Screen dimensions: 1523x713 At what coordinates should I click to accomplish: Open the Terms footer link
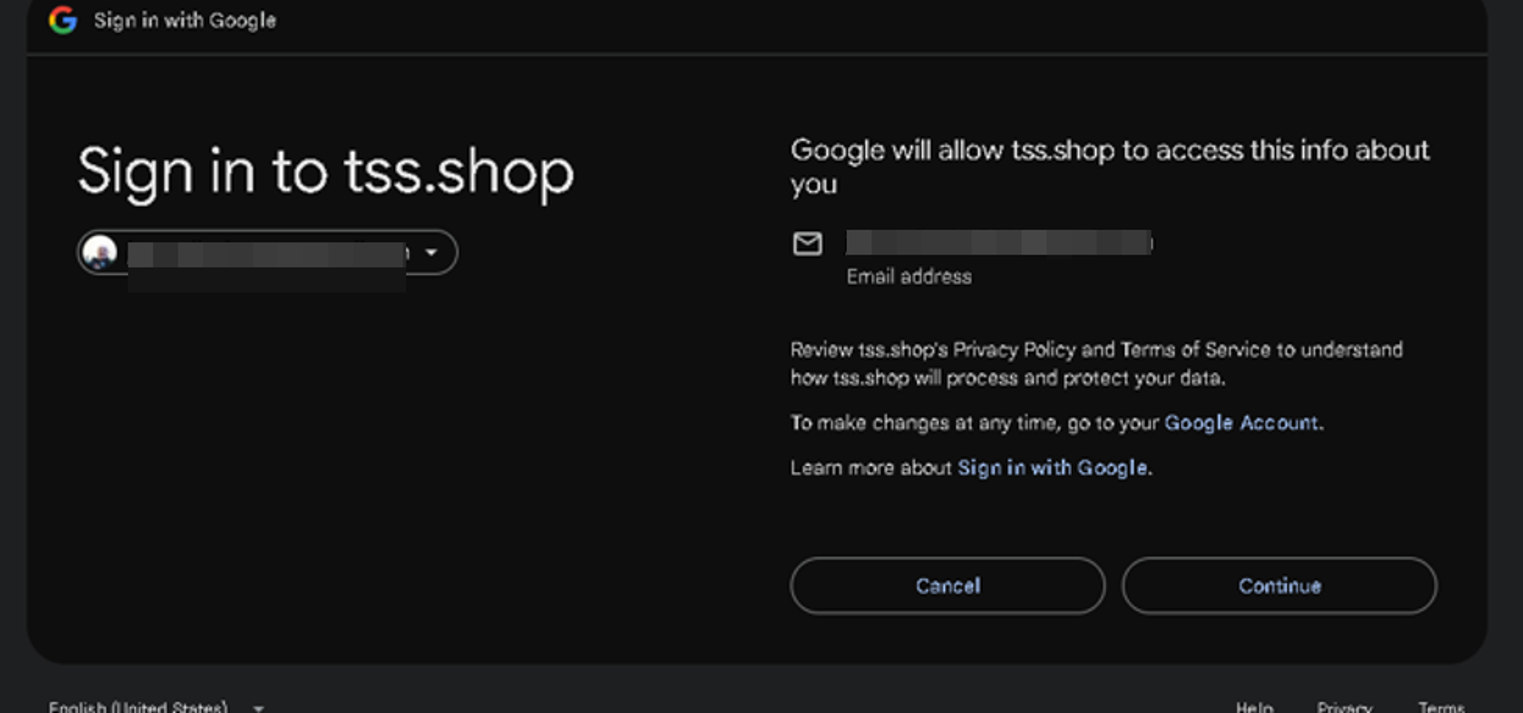click(x=1441, y=707)
